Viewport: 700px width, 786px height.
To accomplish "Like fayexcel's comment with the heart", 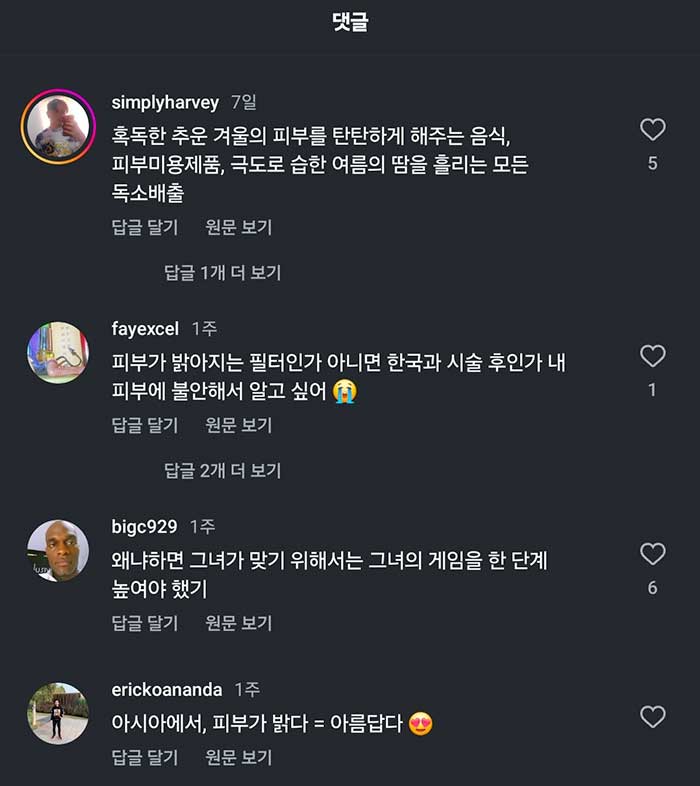I will click(x=652, y=356).
